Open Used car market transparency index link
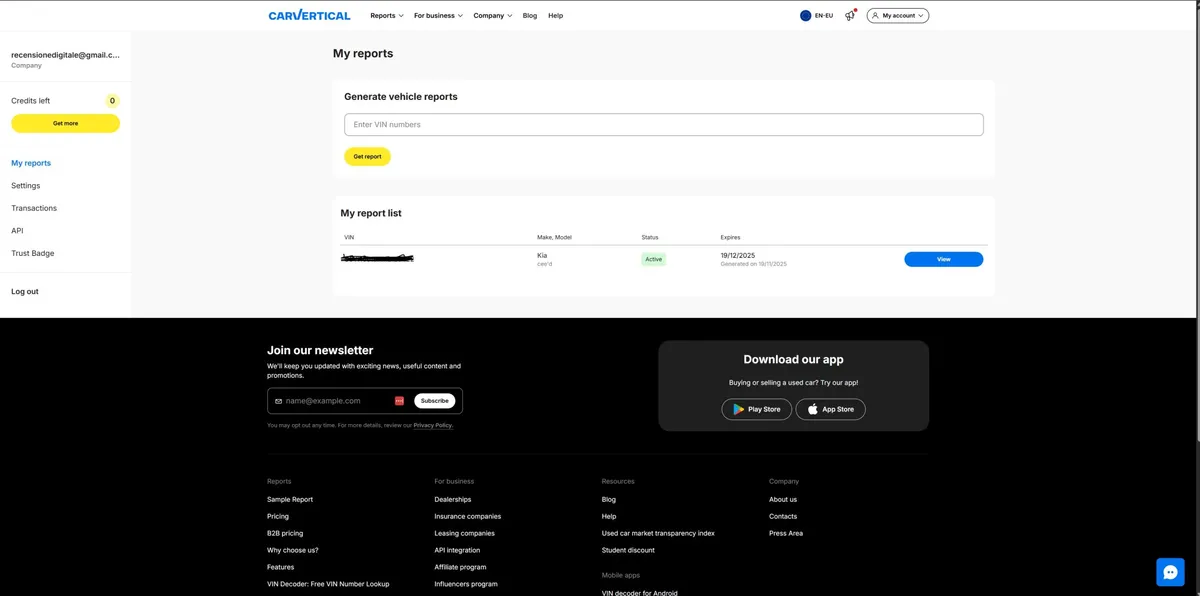1200x596 pixels. pyautogui.click(x=658, y=534)
